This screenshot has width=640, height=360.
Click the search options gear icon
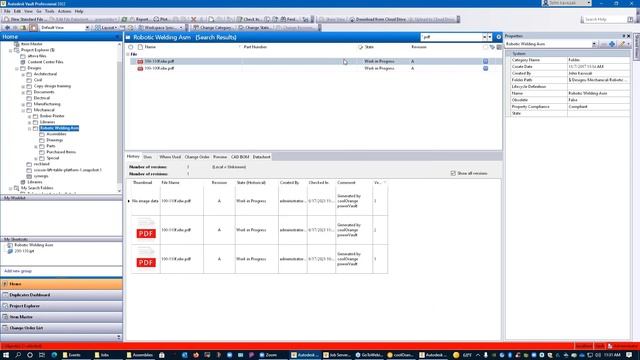[498, 37]
